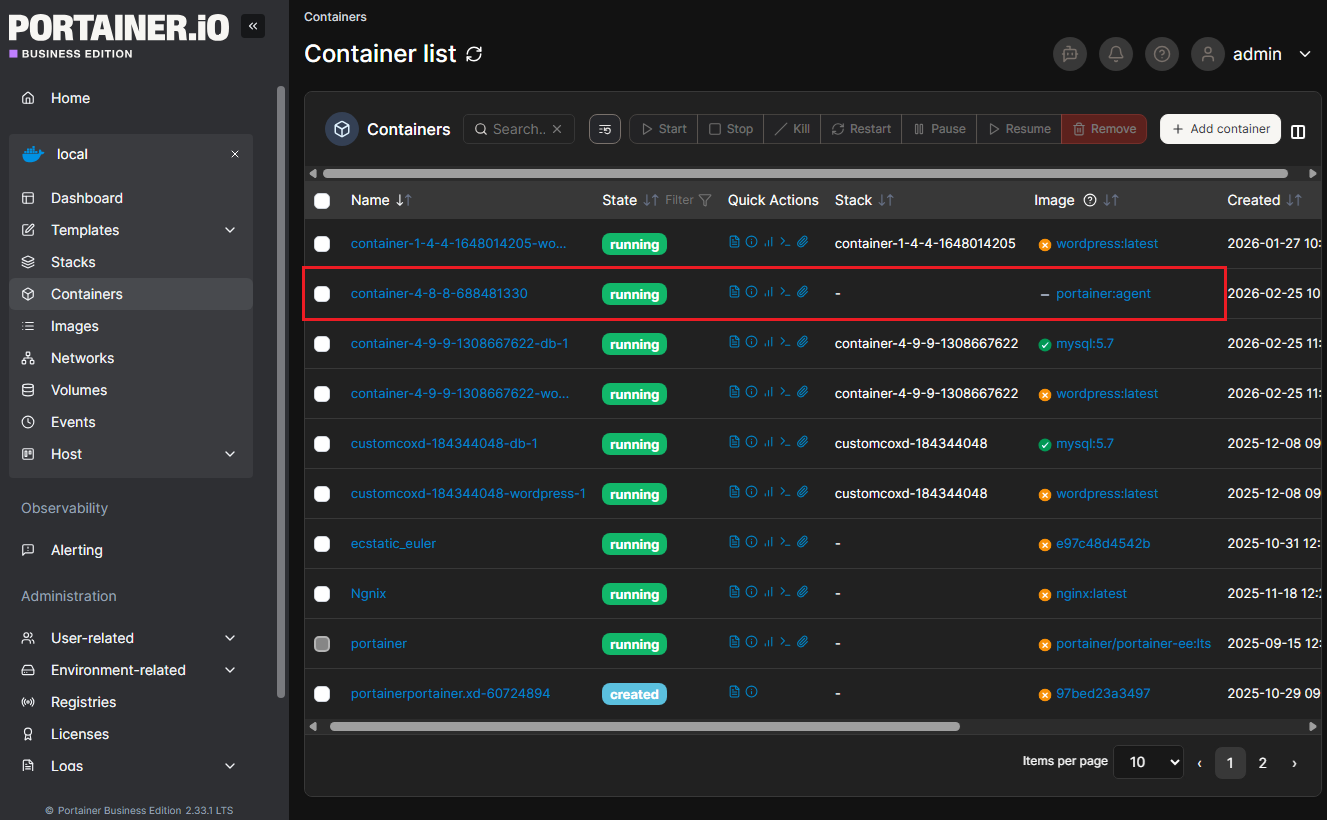Open Logs quick action for Ngnix container
This screenshot has height=820, width=1327.
pos(734,592)
